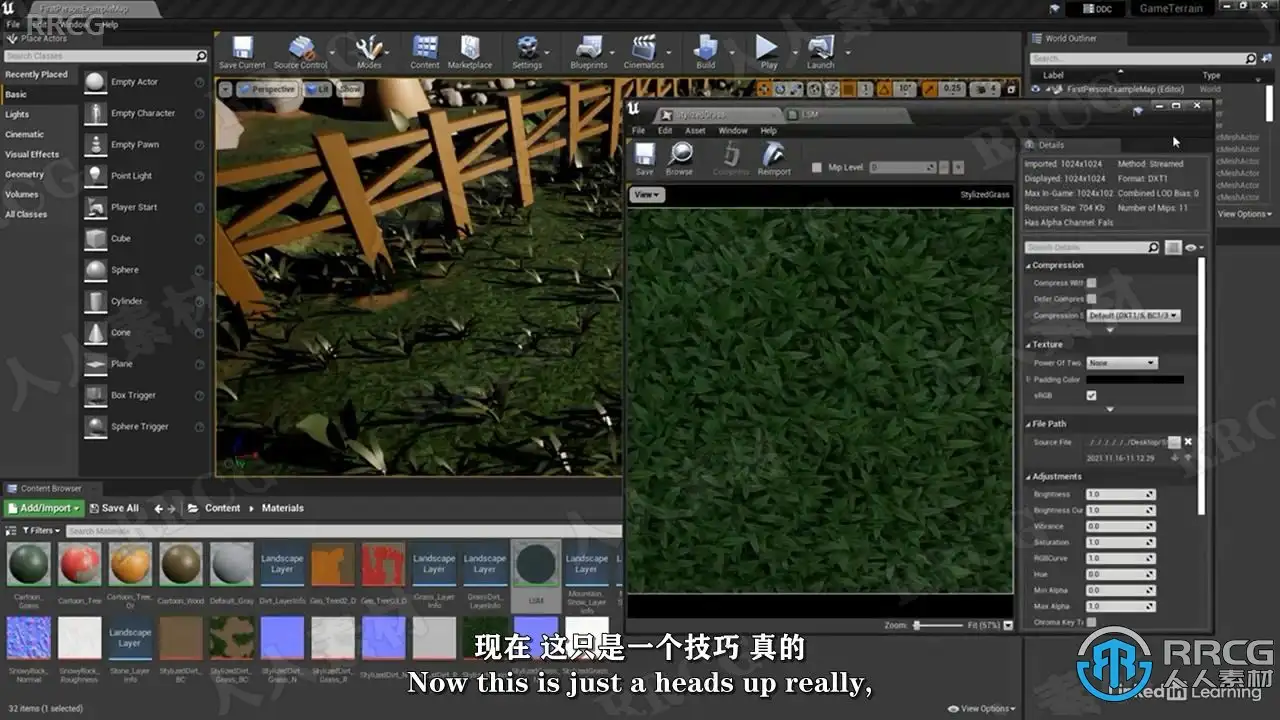Viewport: 1280px width, 720px height.
Task: Click the Brightness value field
Action: point(1120,495)
